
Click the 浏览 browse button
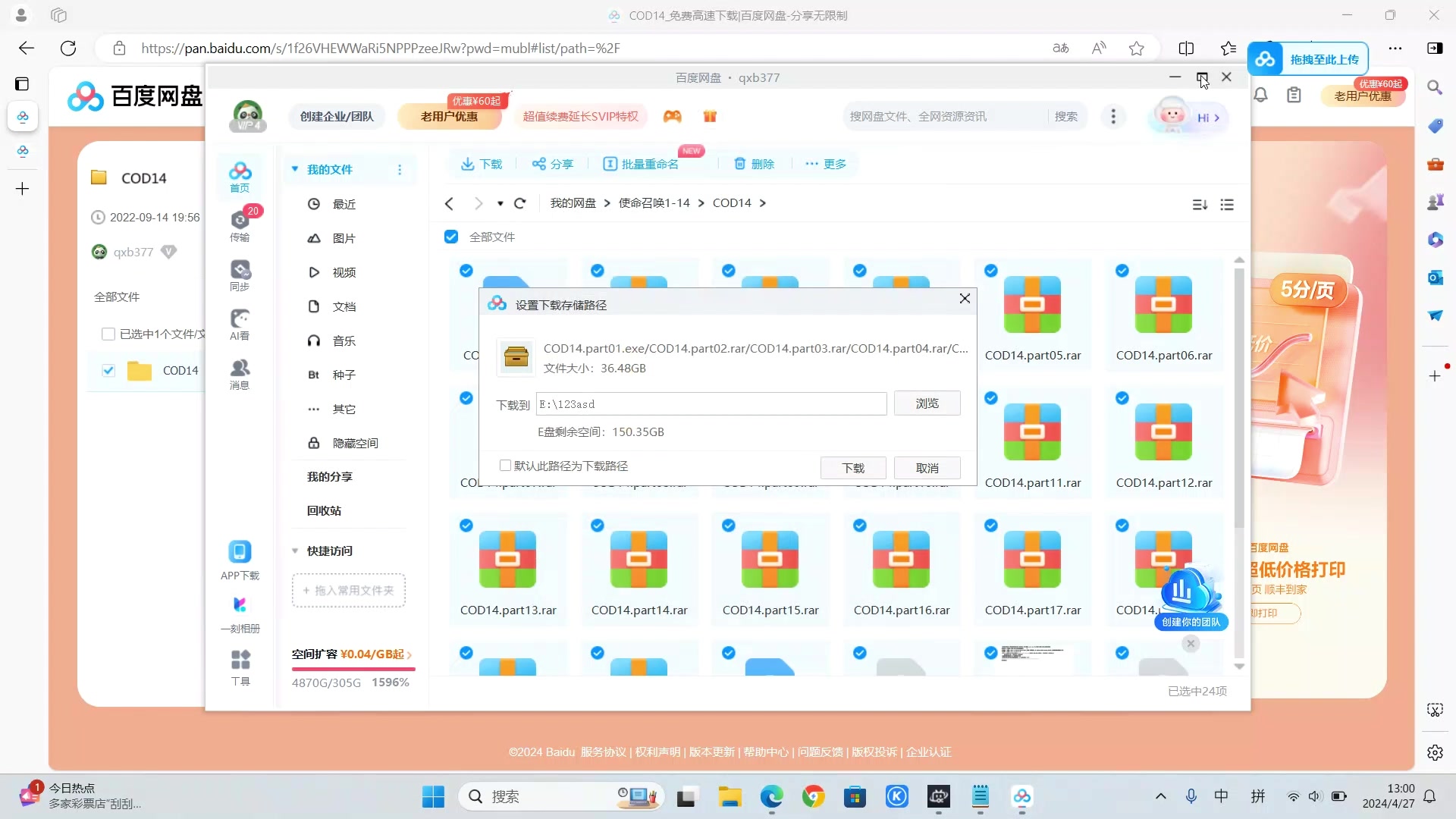(927, 403)
